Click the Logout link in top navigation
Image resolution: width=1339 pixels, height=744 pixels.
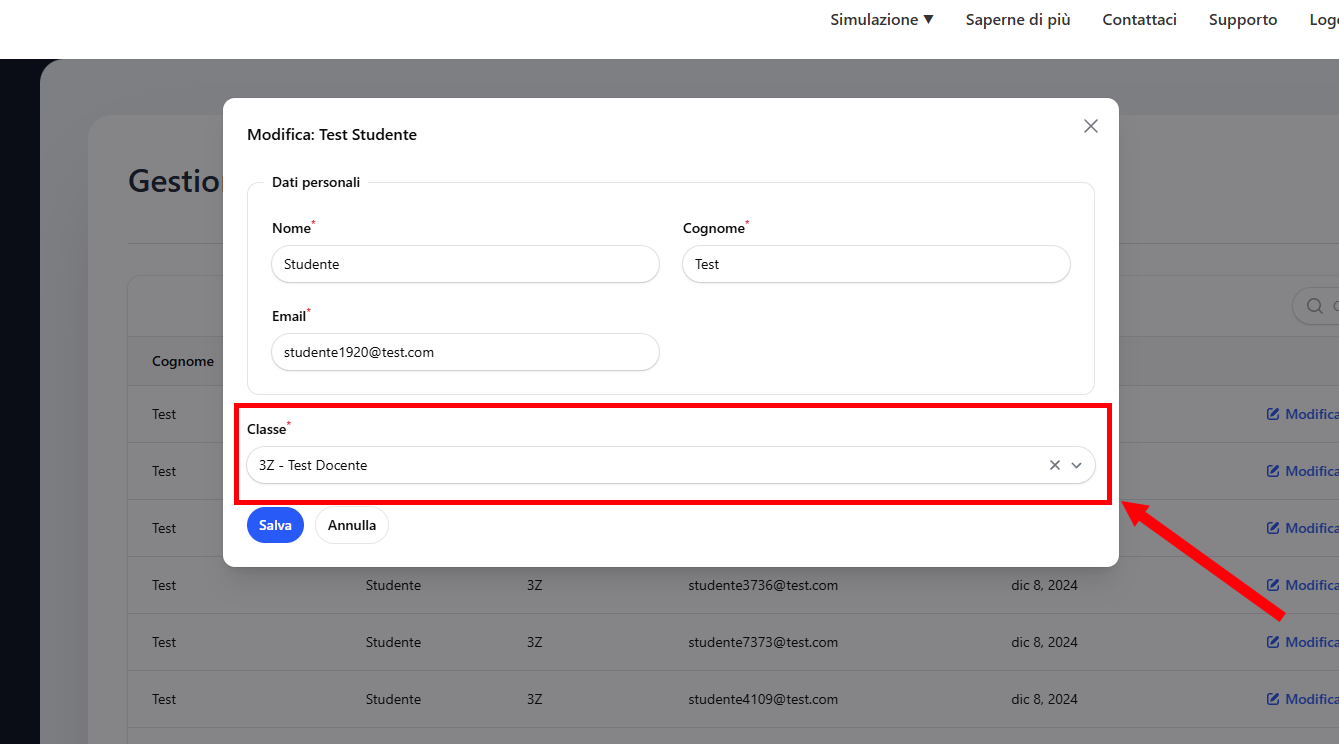click(1324, 20)
